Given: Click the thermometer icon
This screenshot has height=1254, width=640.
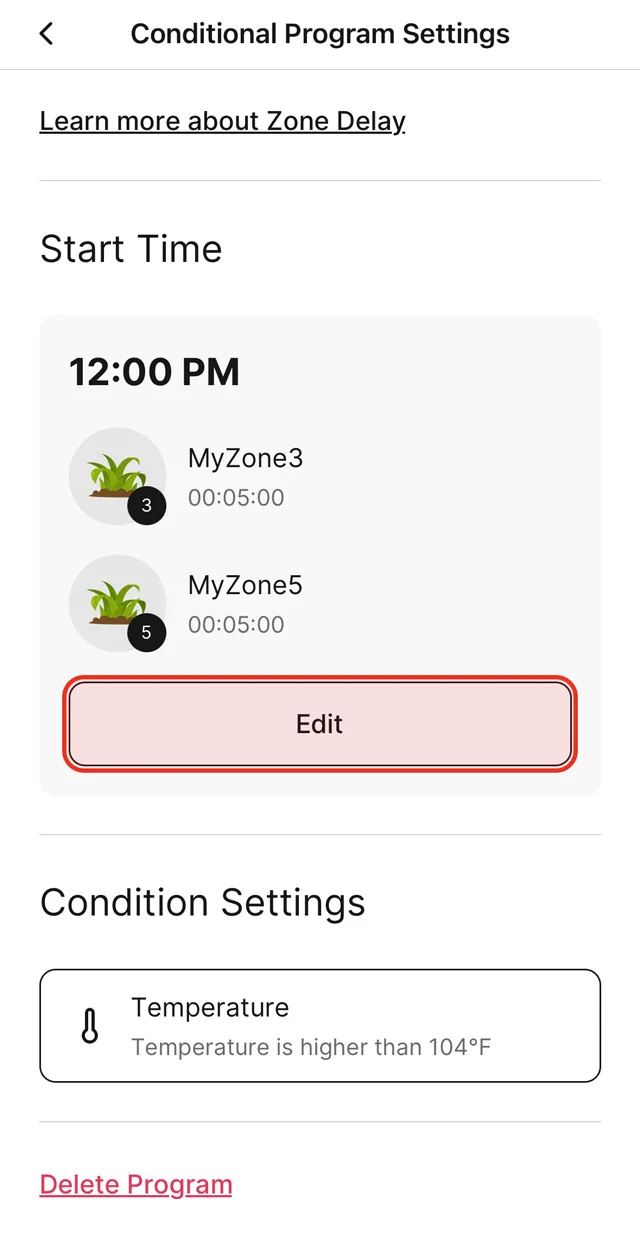Looking at the screenshot, I should tap(90, 1026).
